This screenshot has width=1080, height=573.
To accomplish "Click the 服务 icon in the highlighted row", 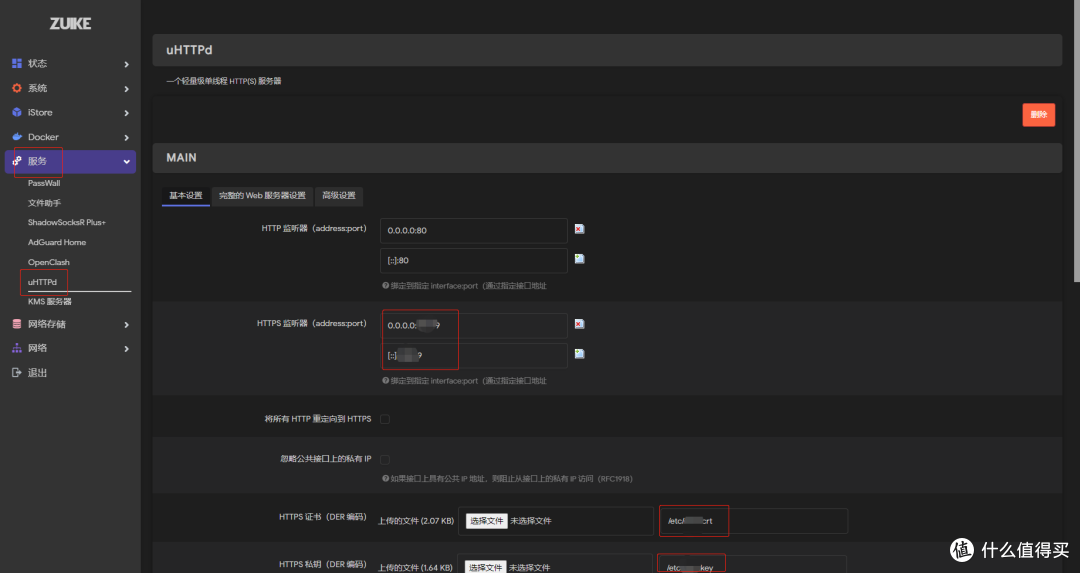I will [x=17, y=161].
